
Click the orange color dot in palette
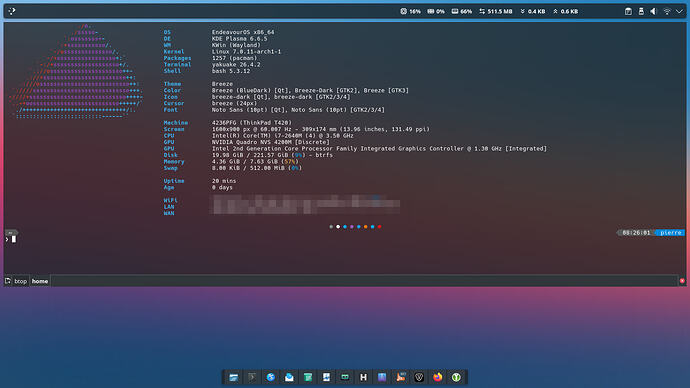(x=366, y=227)
